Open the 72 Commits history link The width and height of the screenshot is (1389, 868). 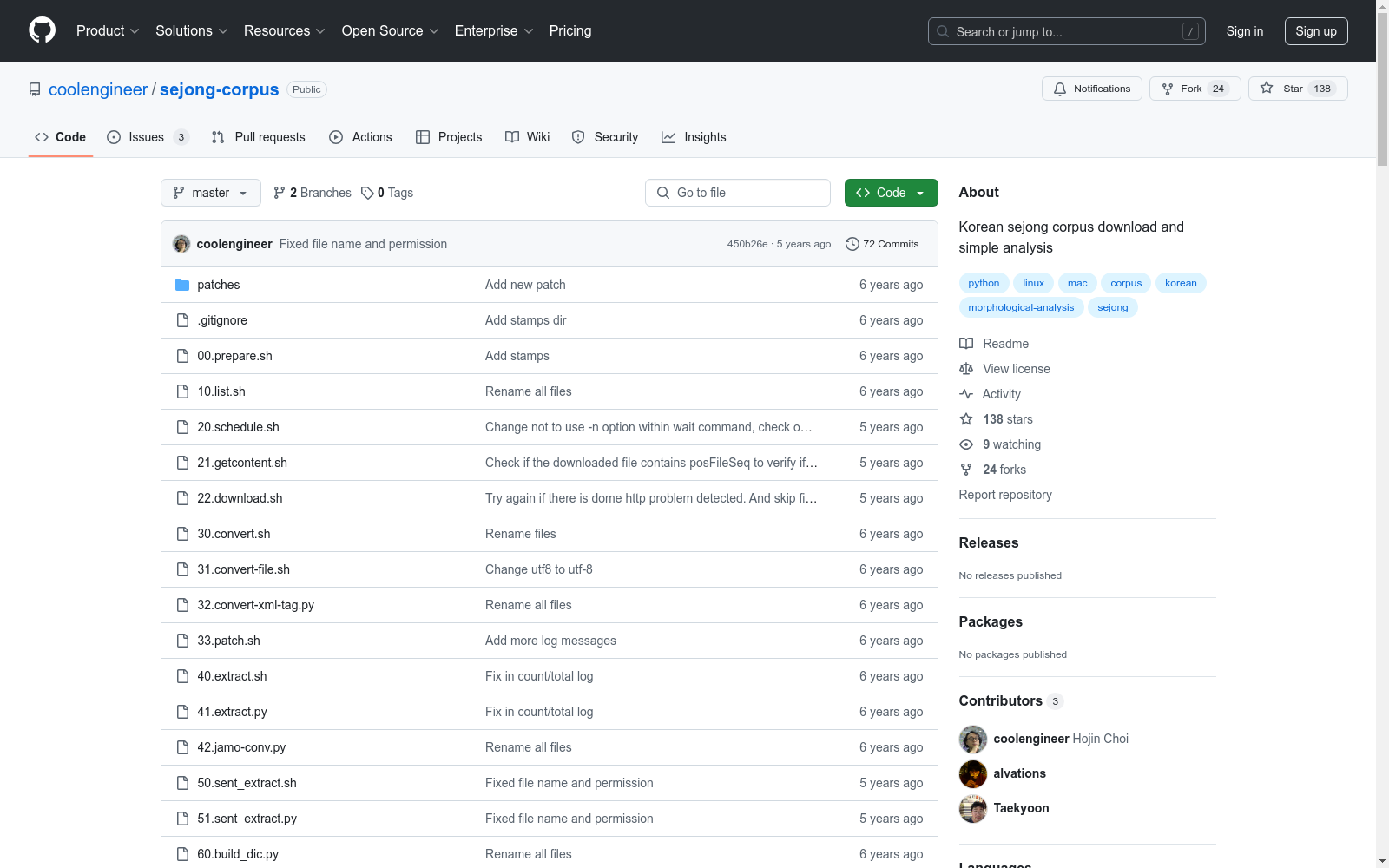[882, 244]
